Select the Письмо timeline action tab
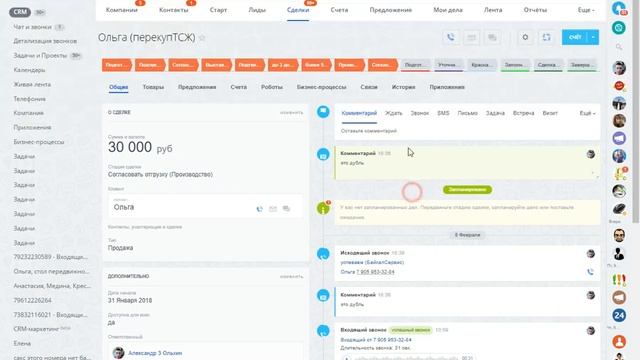Image resolution: width=640 pixels, height=360 pixels. click(467, 113)
